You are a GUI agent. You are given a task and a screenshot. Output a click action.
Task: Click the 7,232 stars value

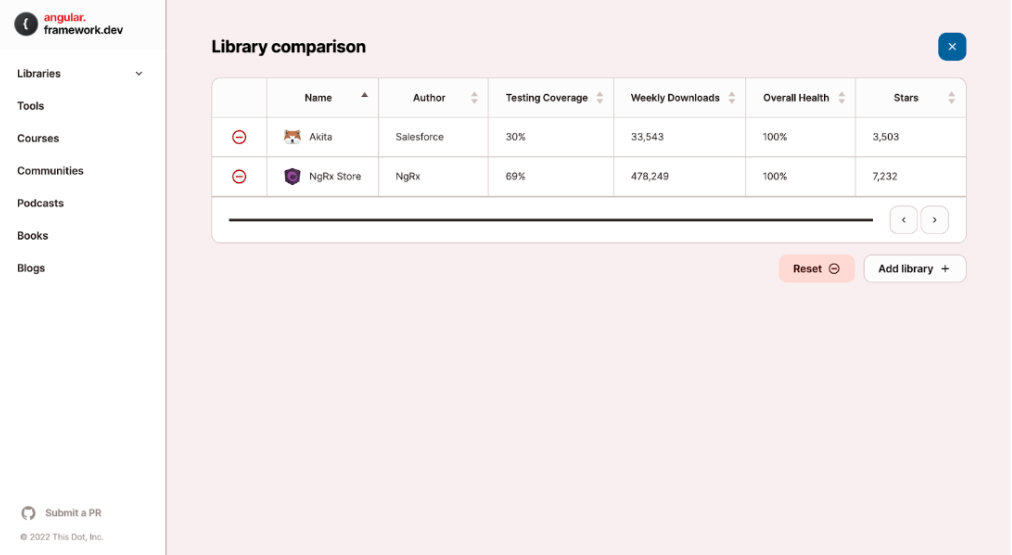coord(885,176)
